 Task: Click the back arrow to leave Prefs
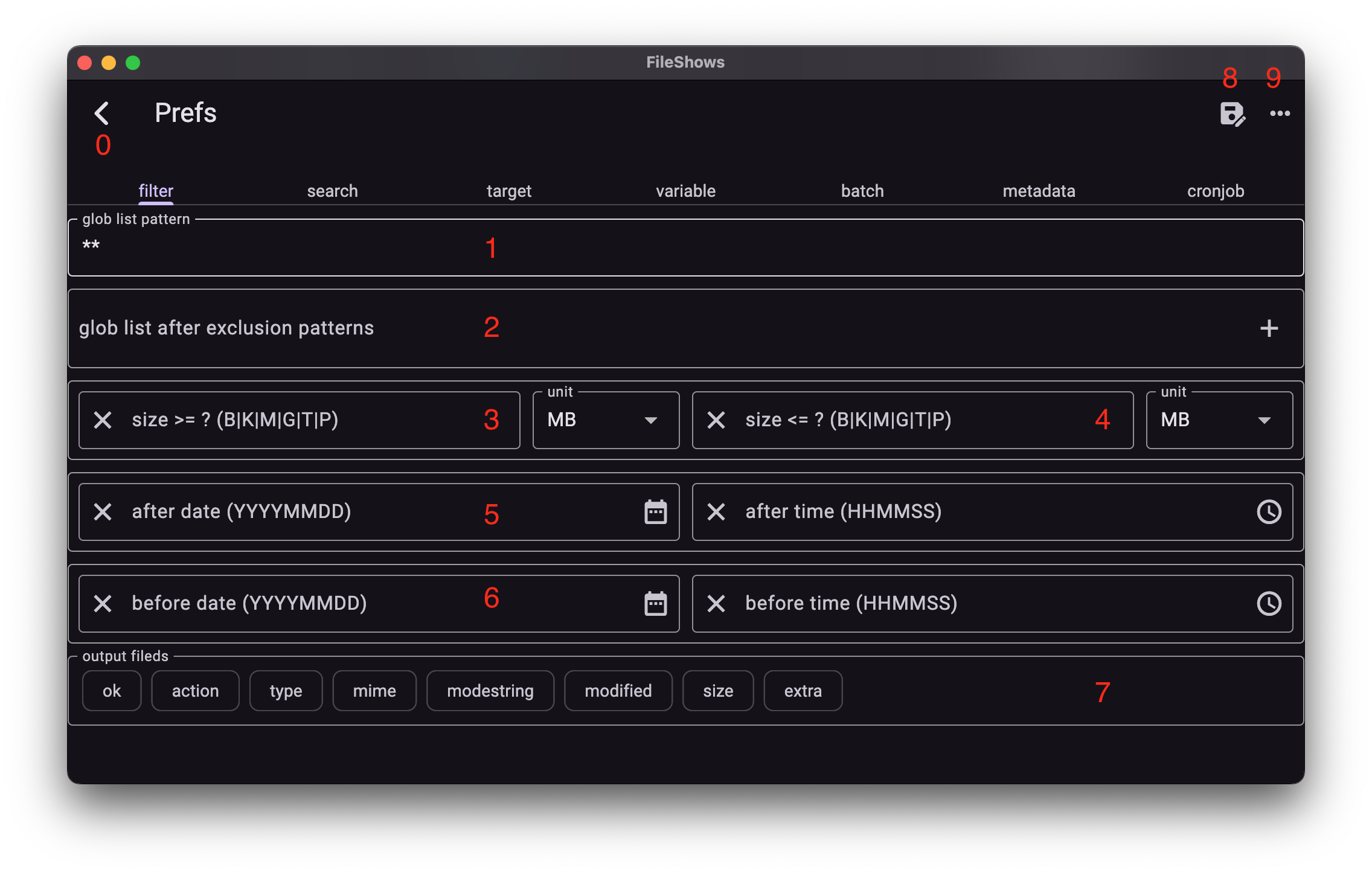click(x=103, y=113)
